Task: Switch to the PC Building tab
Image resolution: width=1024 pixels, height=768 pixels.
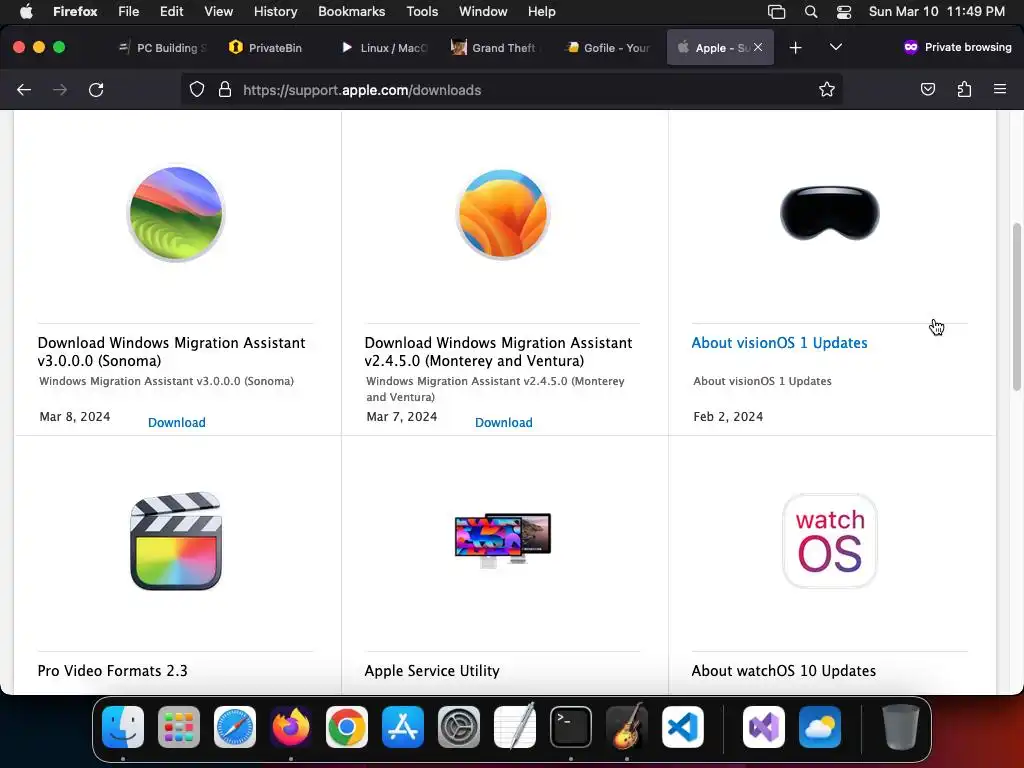Action: [163, 48]
